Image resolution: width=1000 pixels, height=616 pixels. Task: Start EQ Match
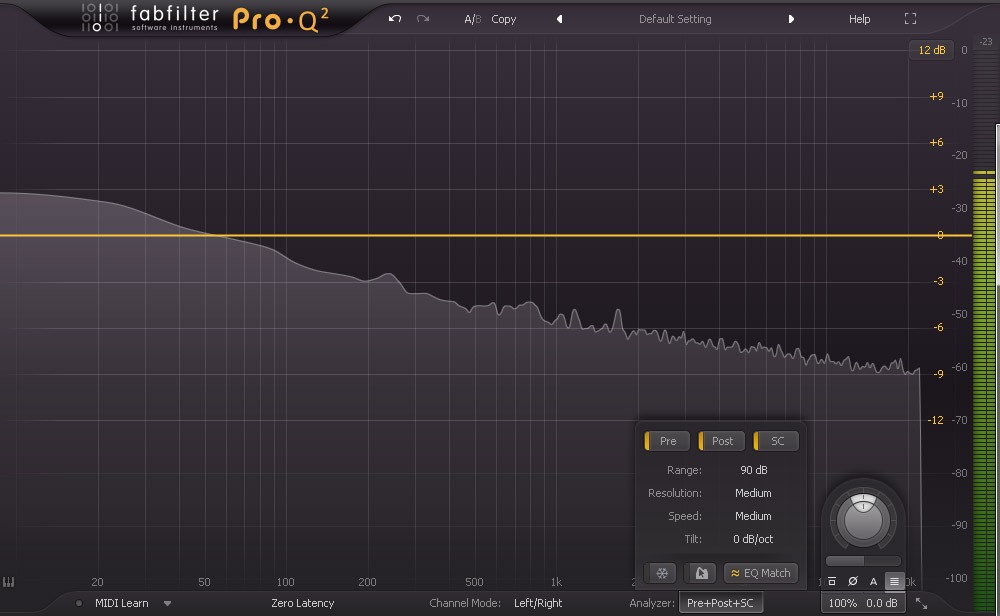(x=760, y=573)
